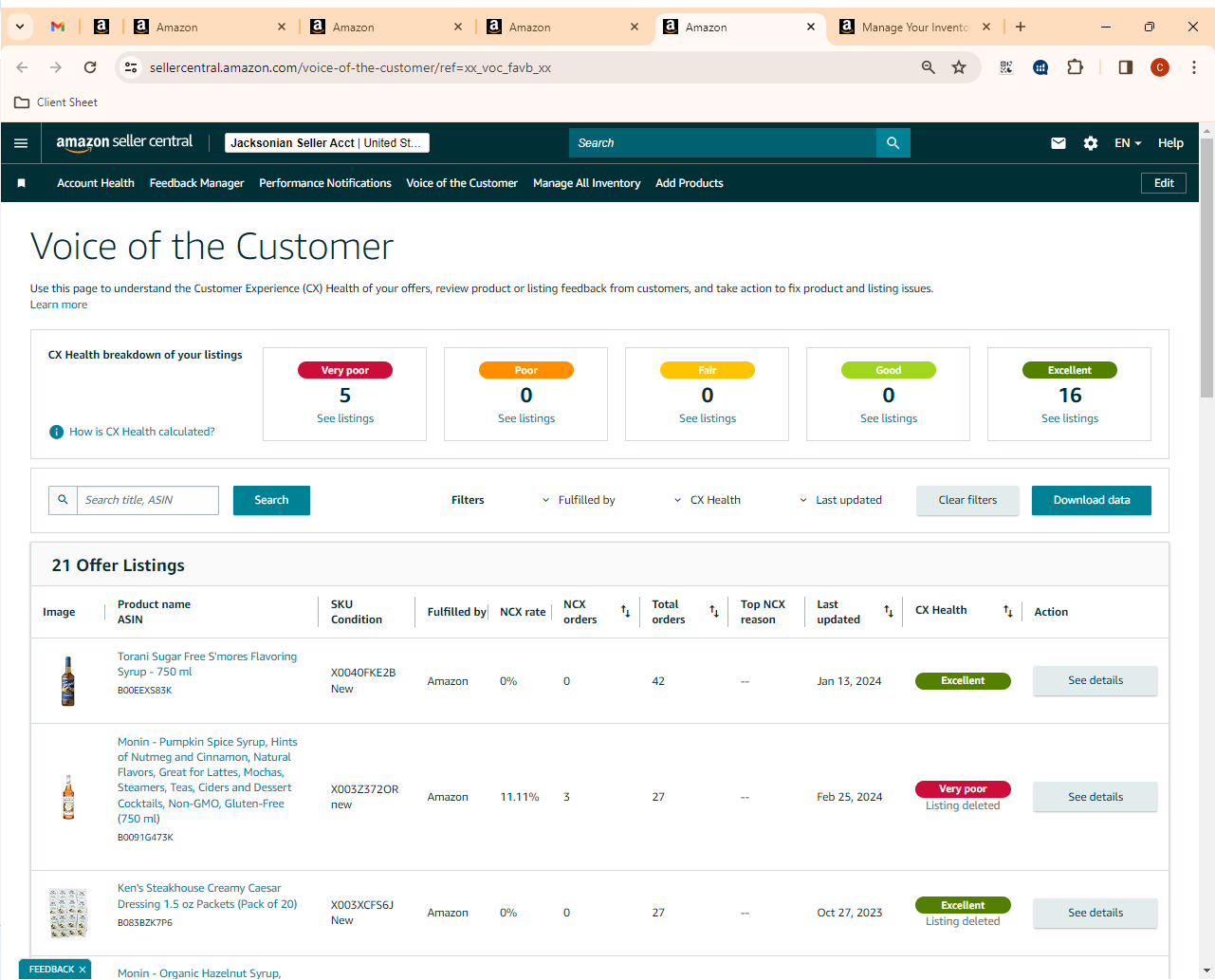See listings under the Poor card
Viewport: 1215px width, 980px height.
526,418
